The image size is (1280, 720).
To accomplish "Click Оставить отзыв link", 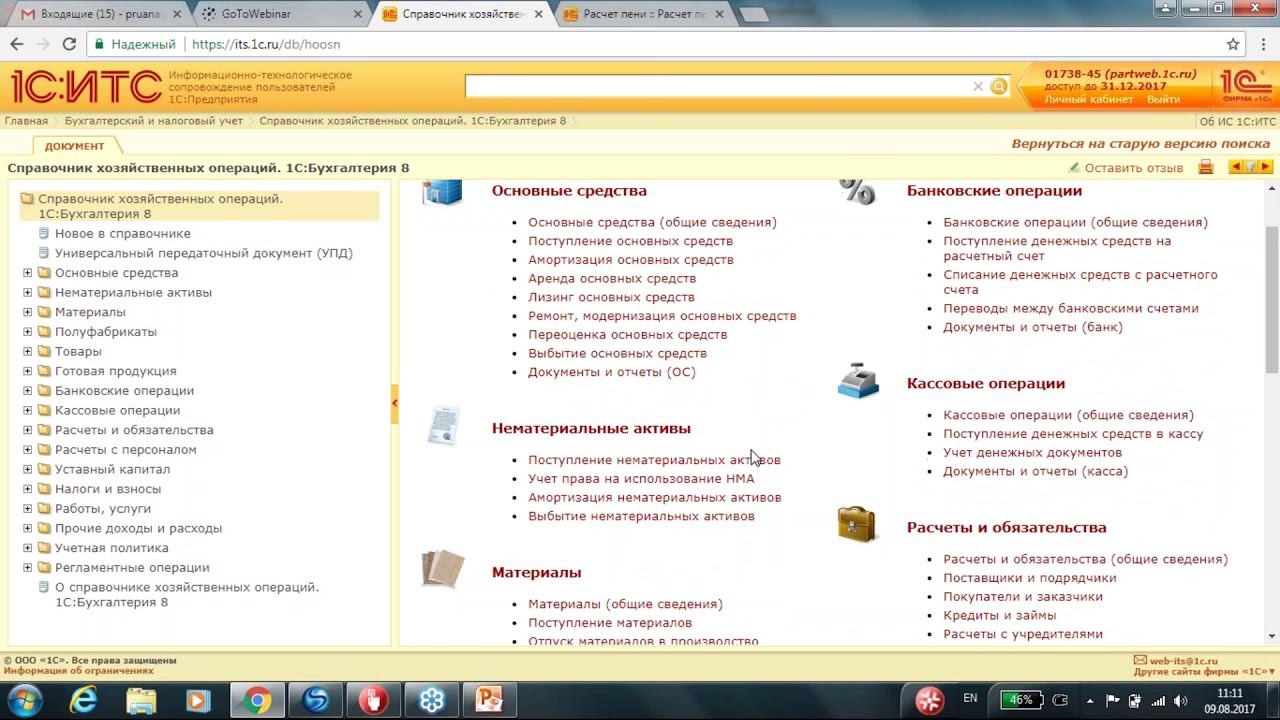I will point(1134,168).
